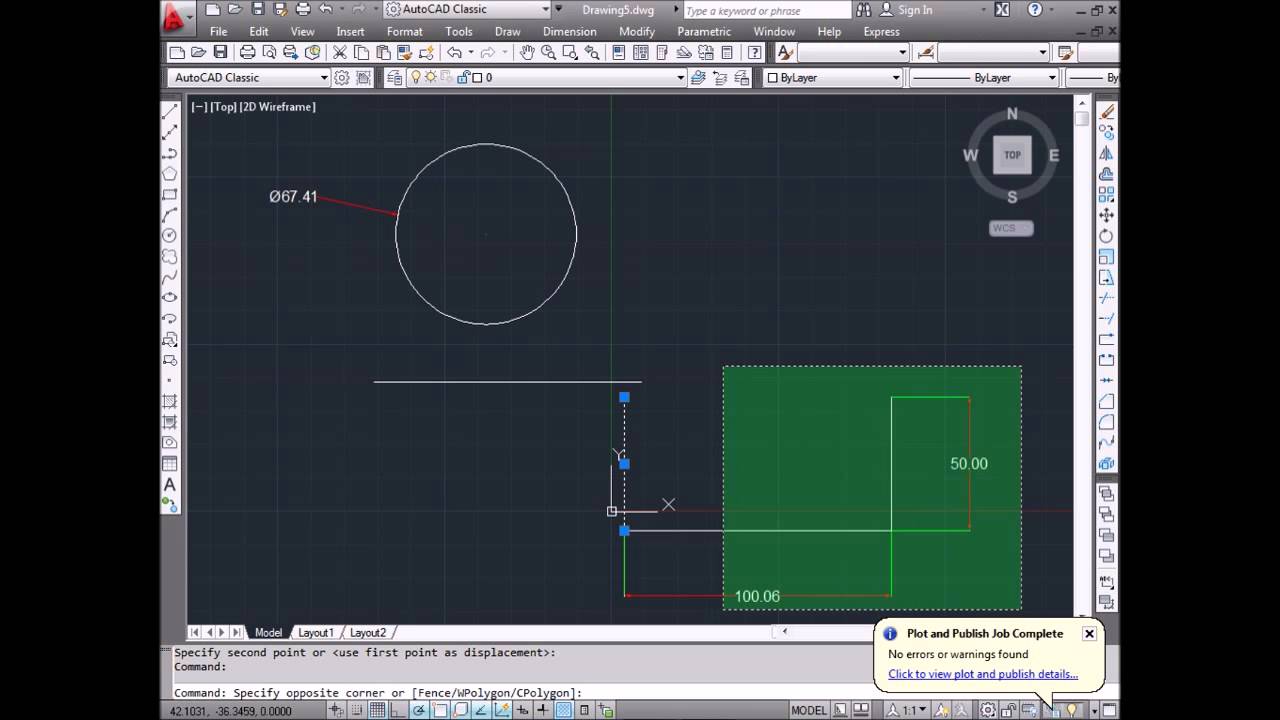
Task: Select the Line draw tool
Action: [171, 112]
